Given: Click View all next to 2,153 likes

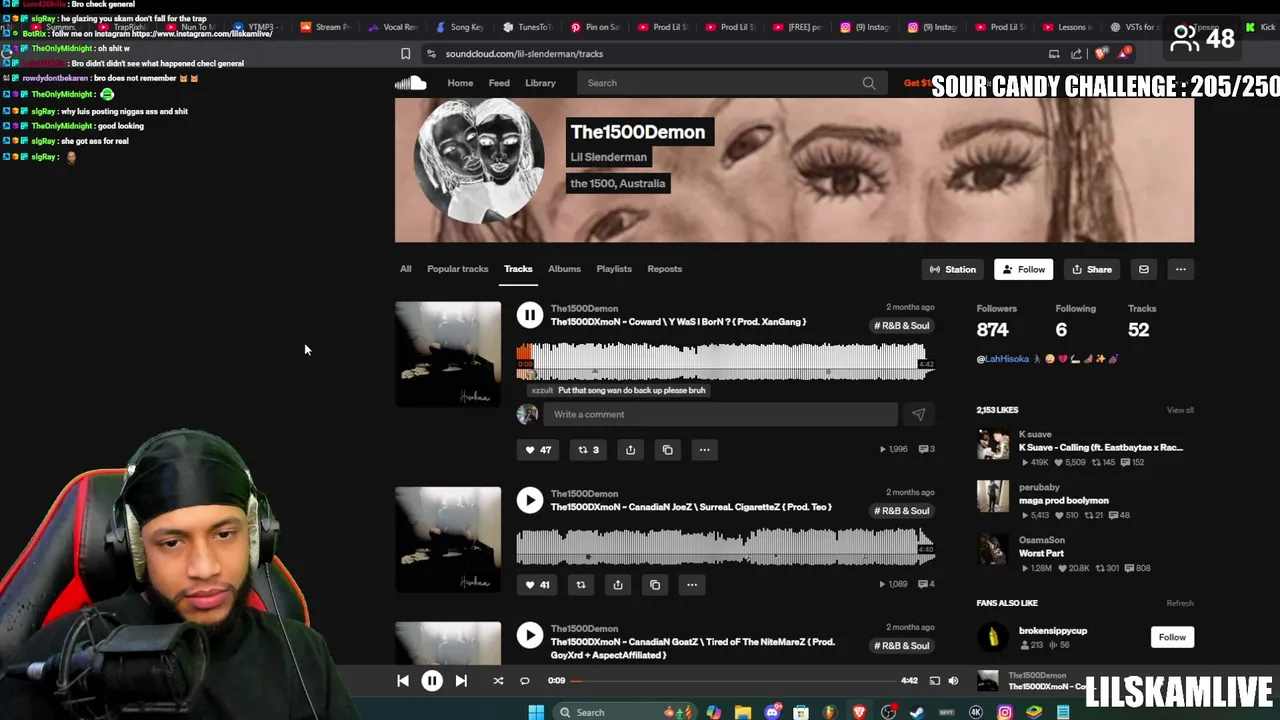Looking at the screenshot, I should 1180,410.
